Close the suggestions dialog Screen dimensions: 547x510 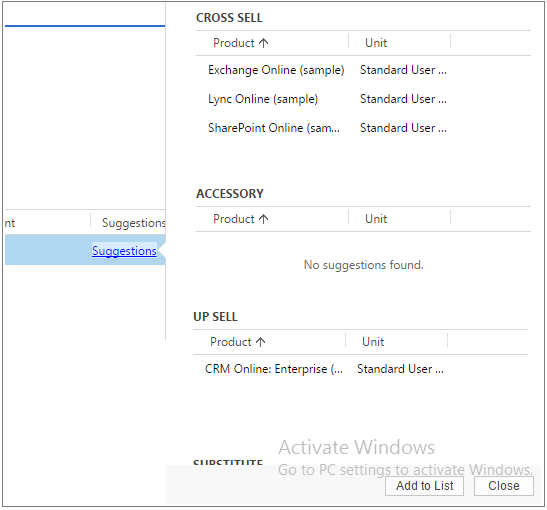[503, 486]
